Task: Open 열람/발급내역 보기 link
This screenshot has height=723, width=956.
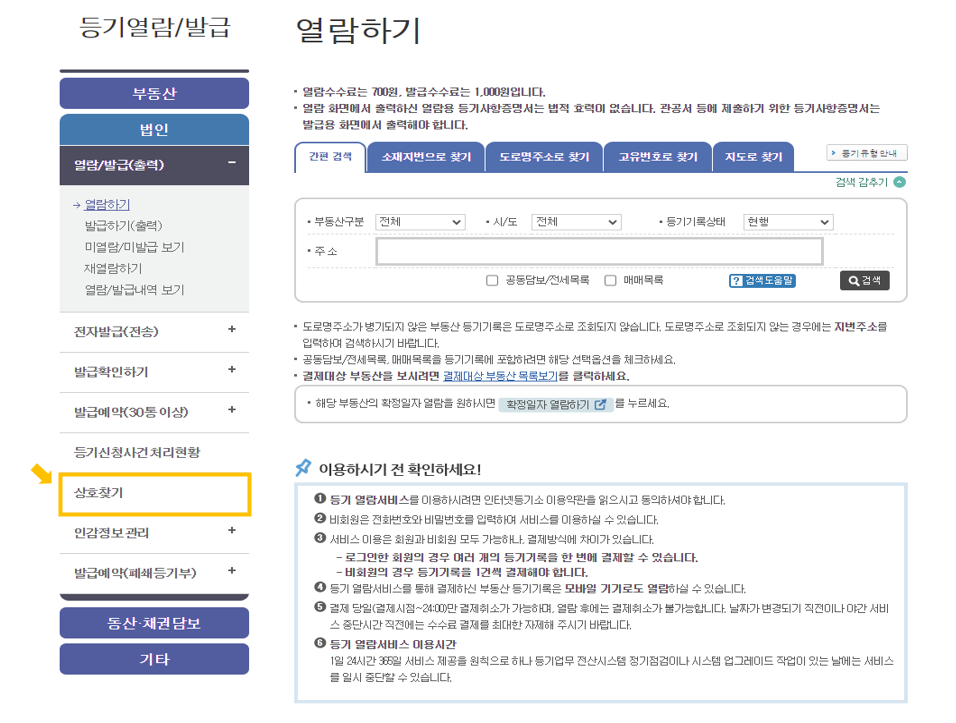Action: click(134, 290)
